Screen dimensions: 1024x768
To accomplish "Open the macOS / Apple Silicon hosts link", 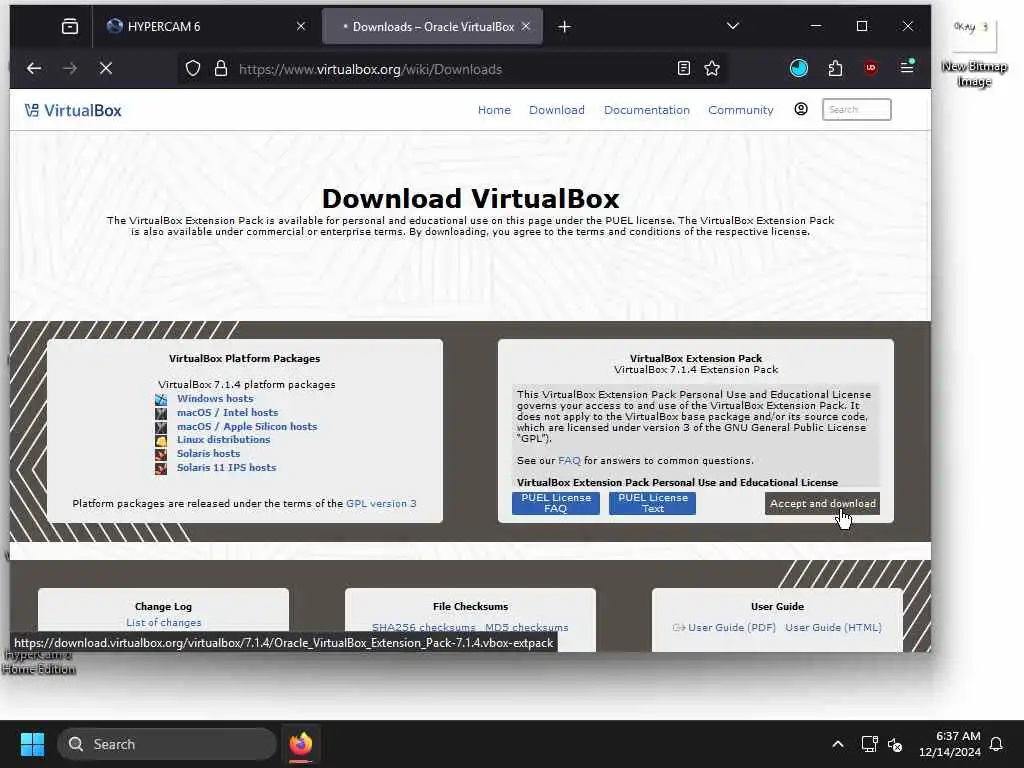I will (247, 426).
